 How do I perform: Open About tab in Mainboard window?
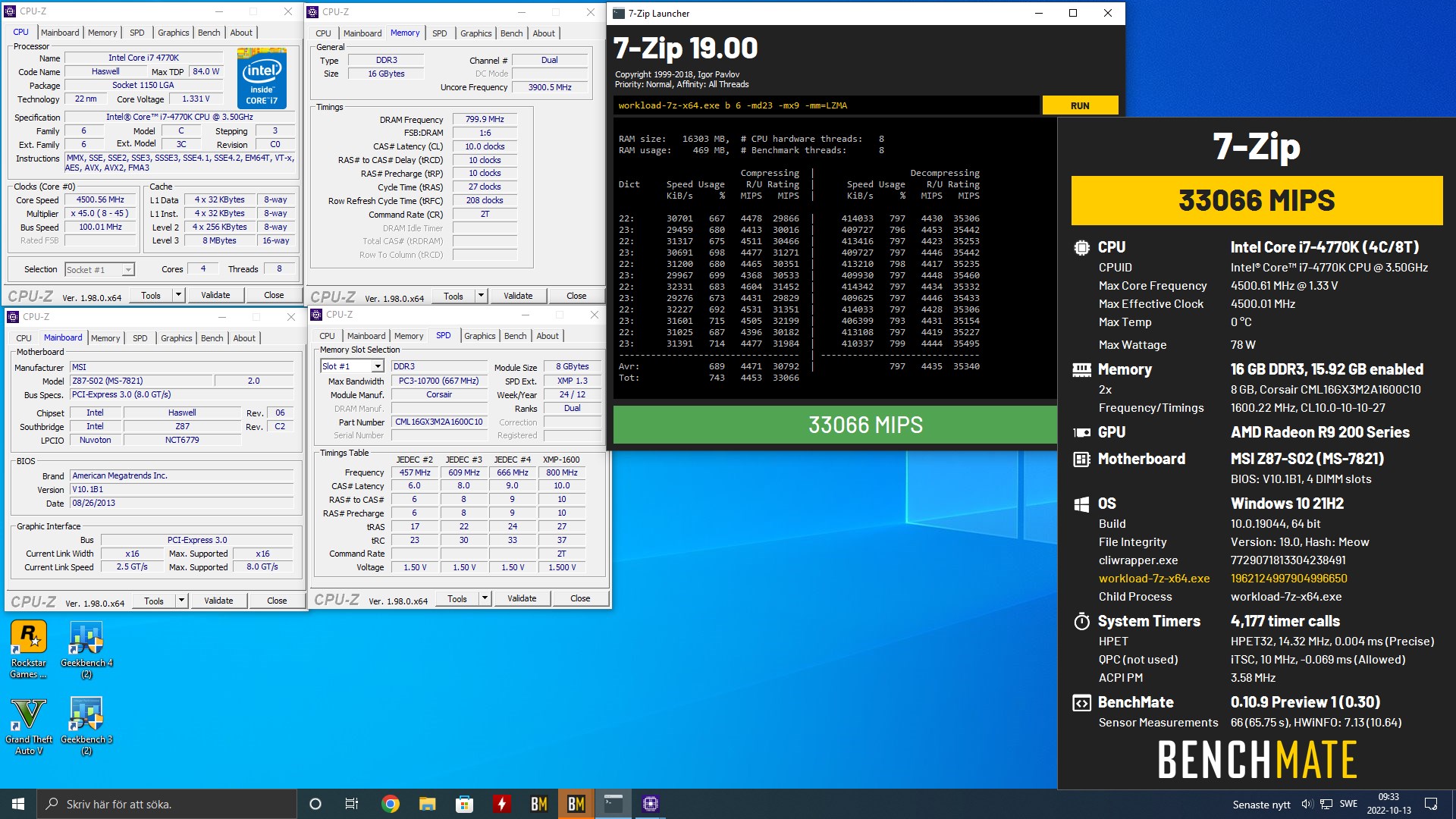coord(244,338)
